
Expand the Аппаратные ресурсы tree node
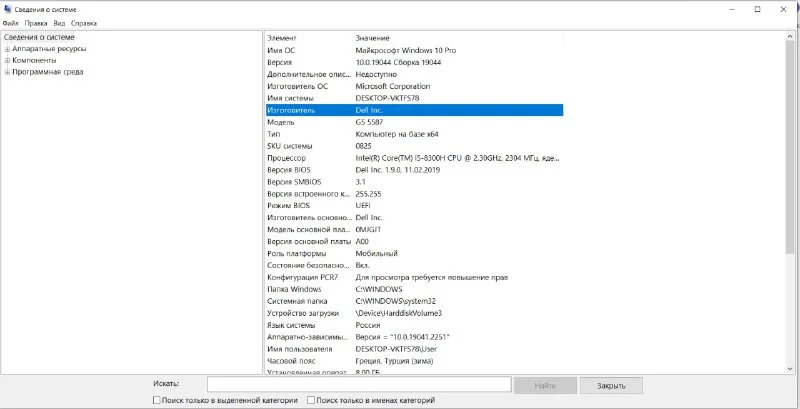pos(7,49)
